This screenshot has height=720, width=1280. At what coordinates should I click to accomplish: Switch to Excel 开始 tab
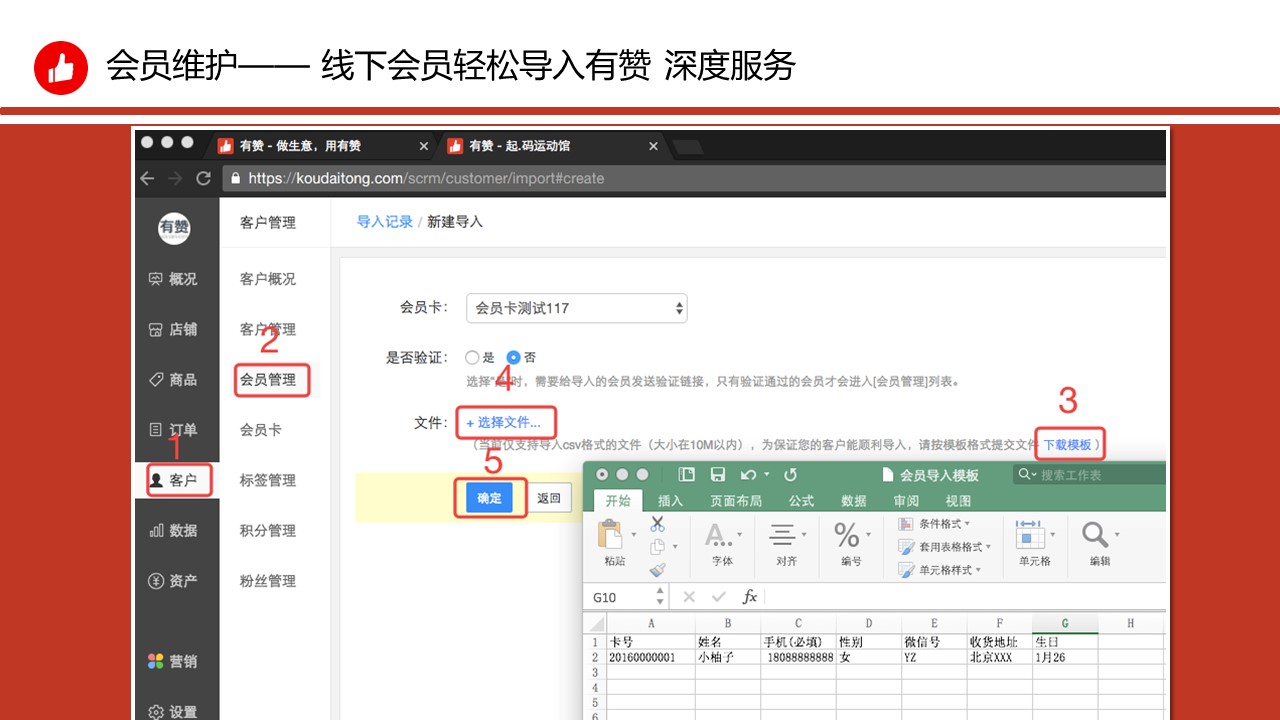point(618,501)
